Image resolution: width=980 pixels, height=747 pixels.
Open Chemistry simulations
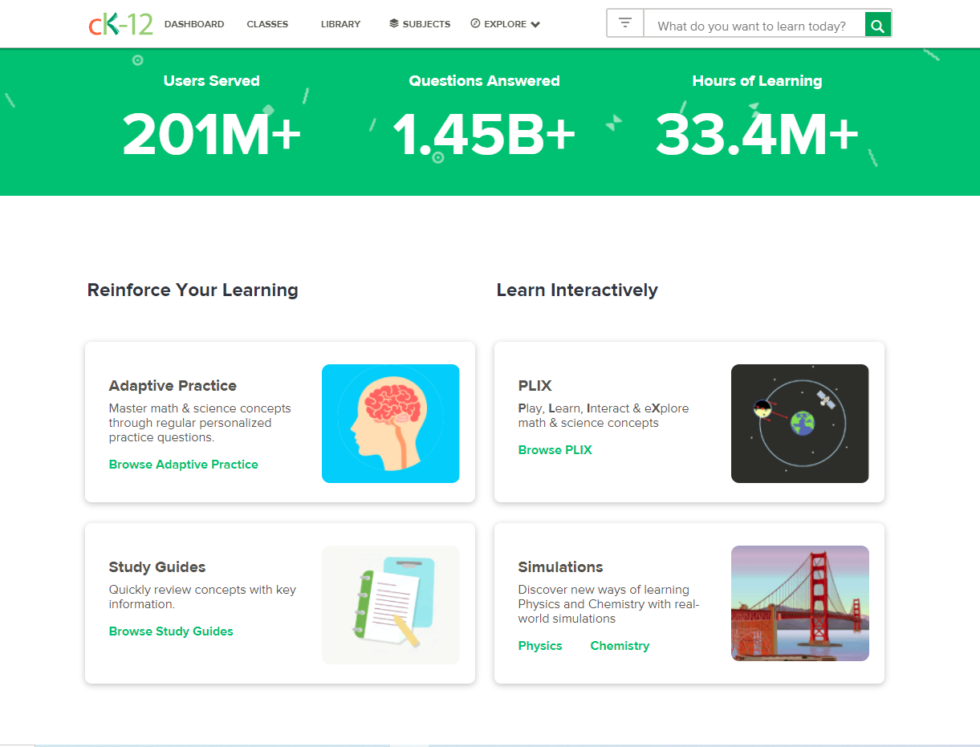[x=619, y=645]
